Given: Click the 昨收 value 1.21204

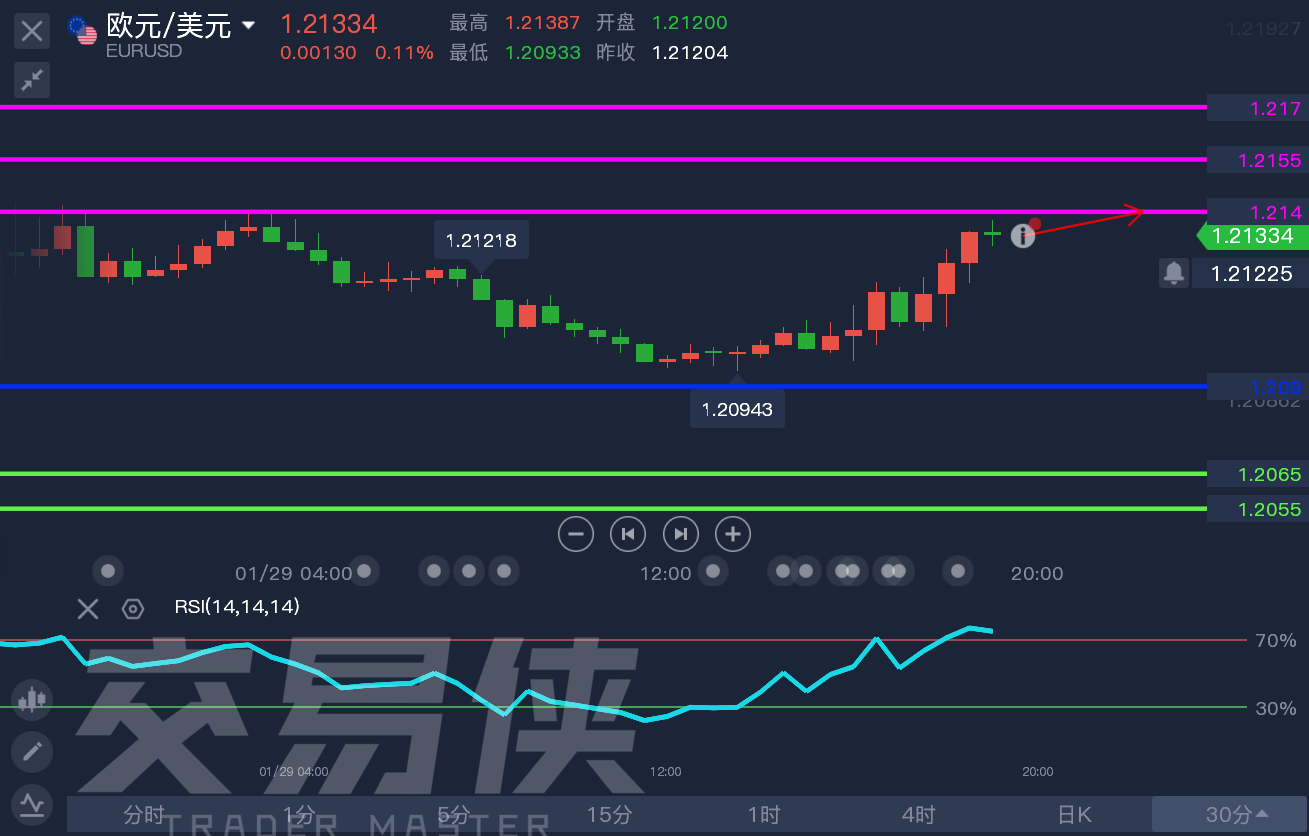Looking at the screenshot, I should click(690, 52).
